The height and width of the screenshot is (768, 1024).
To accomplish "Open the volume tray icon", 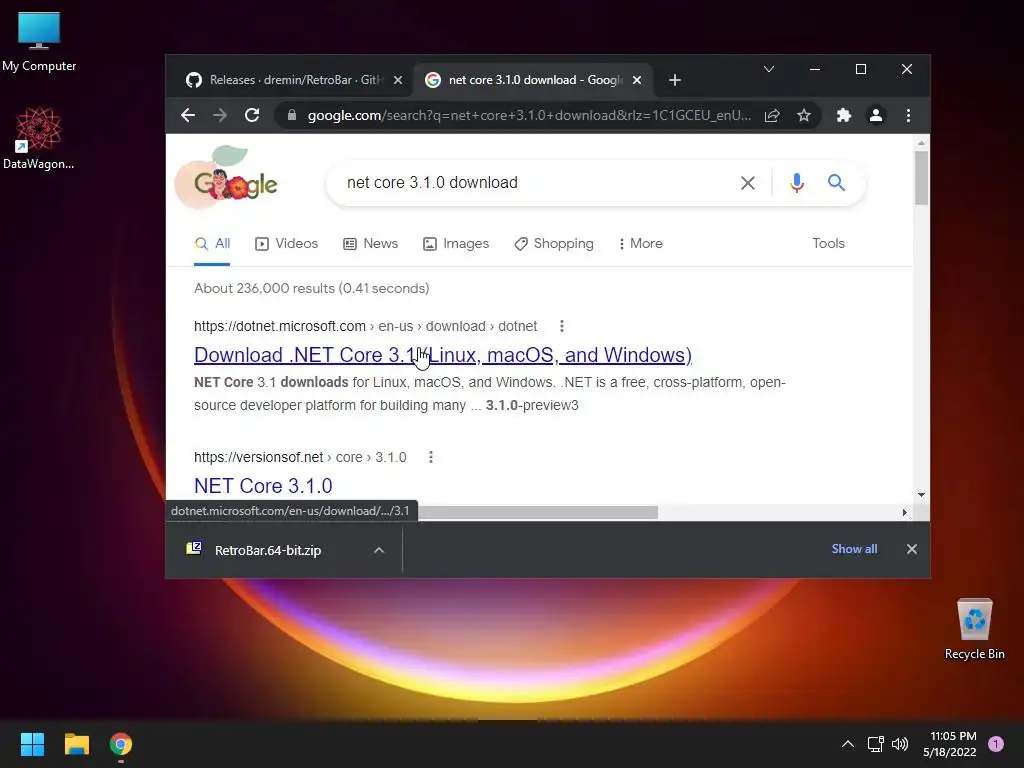I will 900,744.
